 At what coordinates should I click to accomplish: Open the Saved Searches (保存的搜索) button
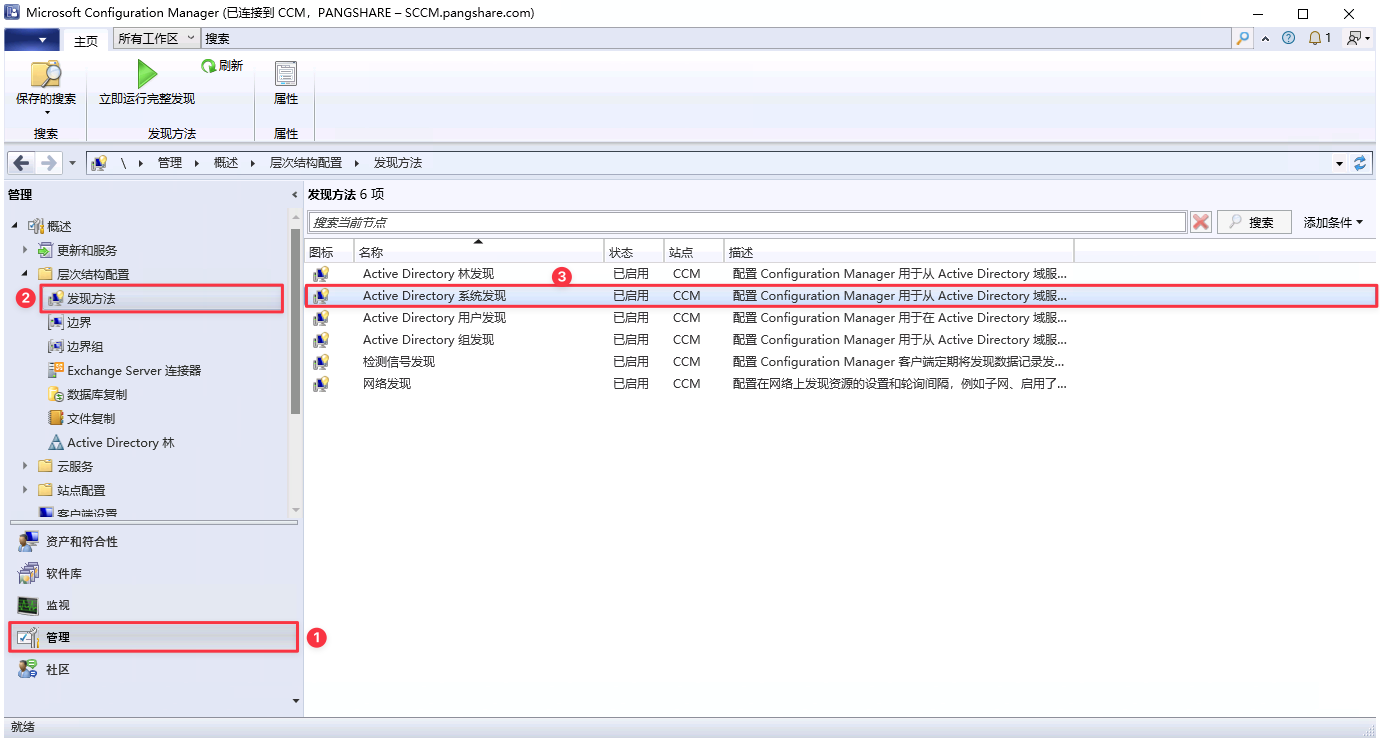tap(46, 86)
